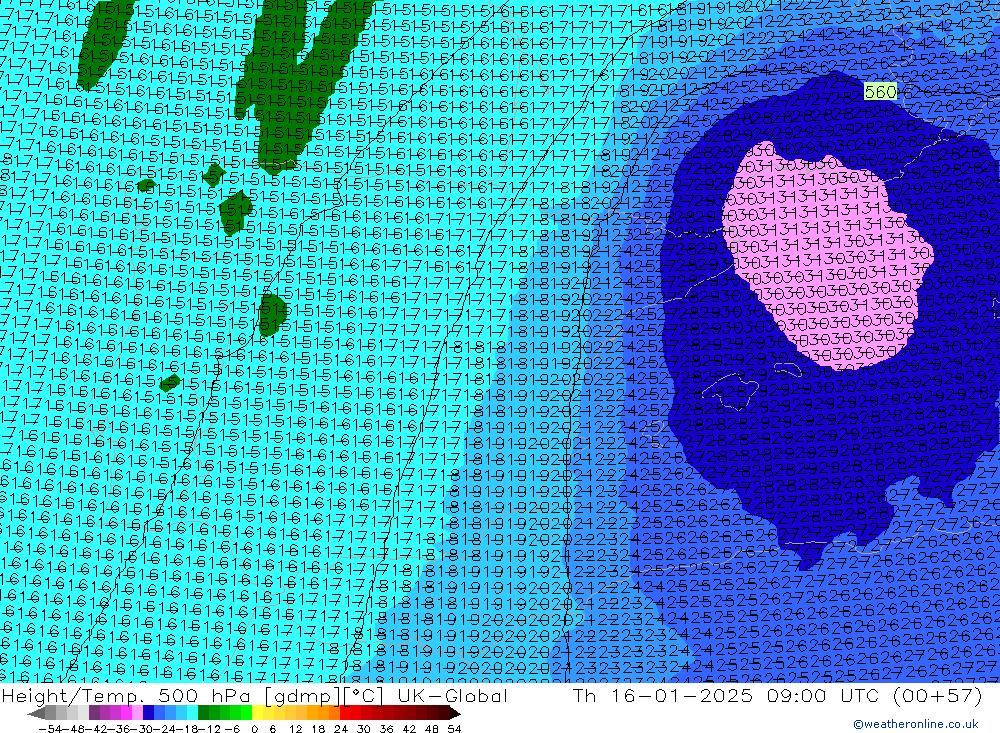Select the Th 16-01-2025 date text
Screen dimensions: 1000x733
point(663,696)
